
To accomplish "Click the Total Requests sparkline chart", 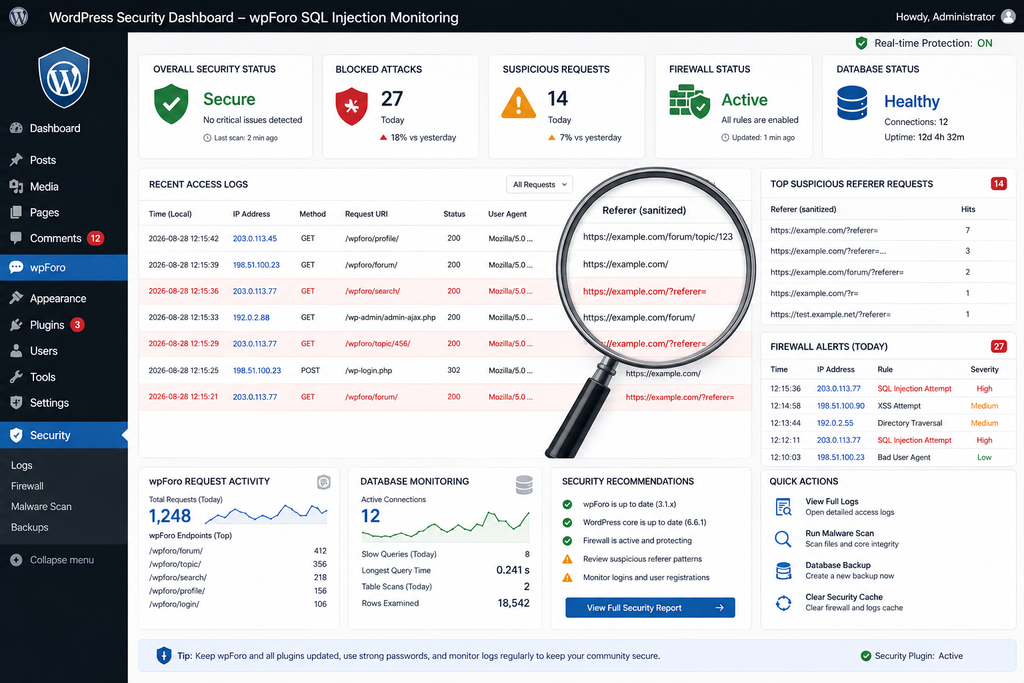I will 266,515.
